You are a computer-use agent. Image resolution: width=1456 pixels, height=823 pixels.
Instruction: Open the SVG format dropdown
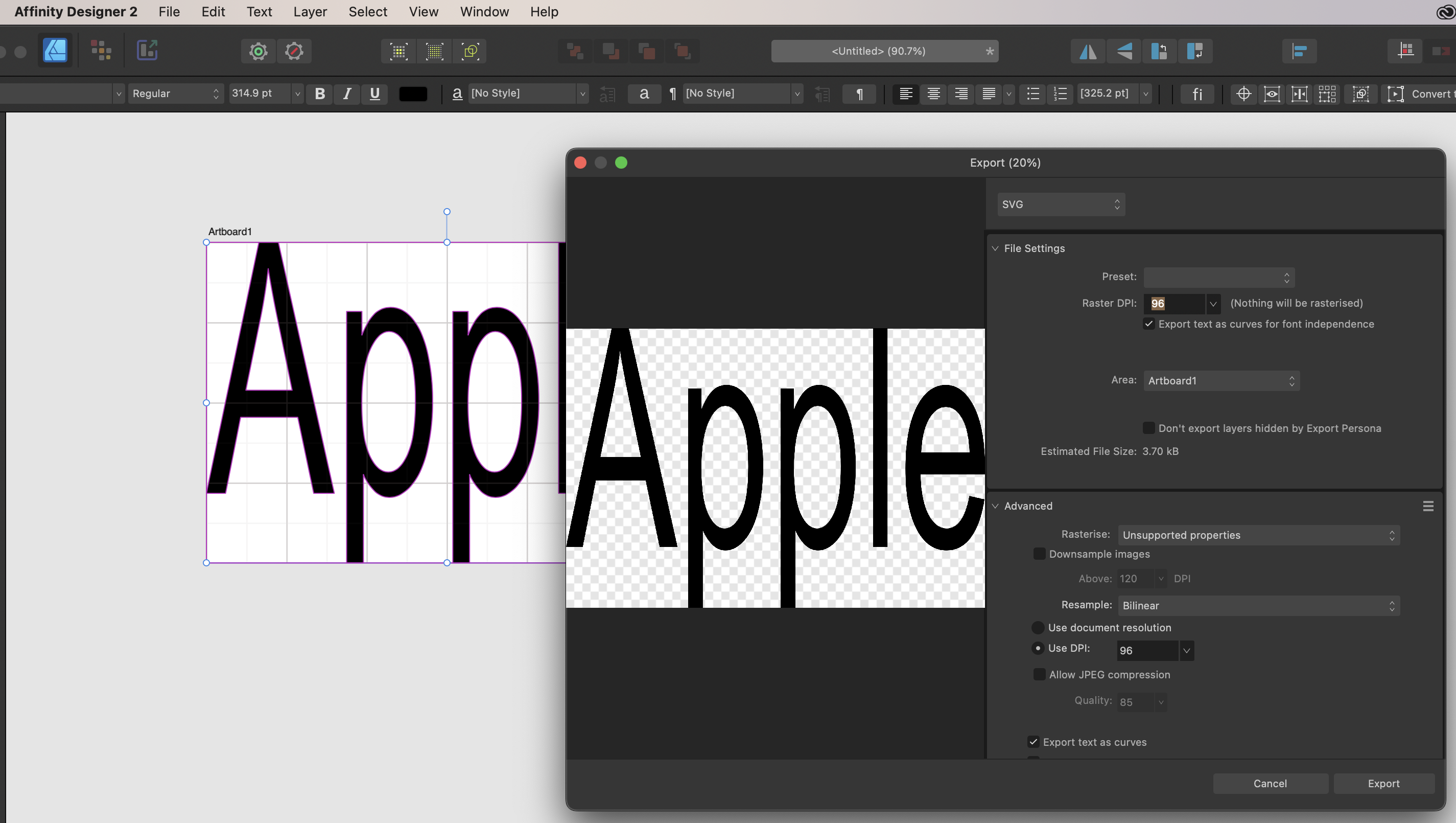[x=1061, y=204]
